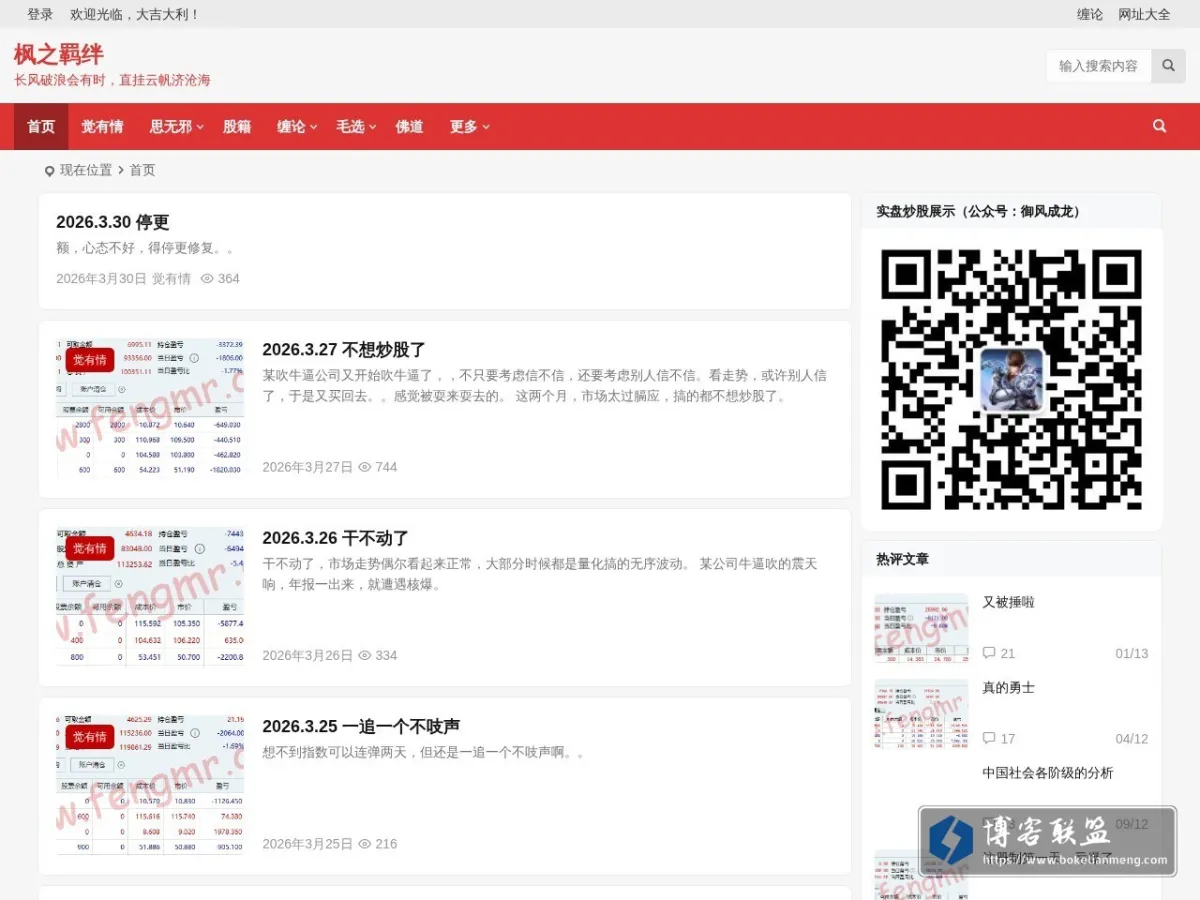Click 觉有情 red tag on 2026.3.25 thumbnail
The height and width of the screenshot is (900, 1200).
tap(90, 737)
